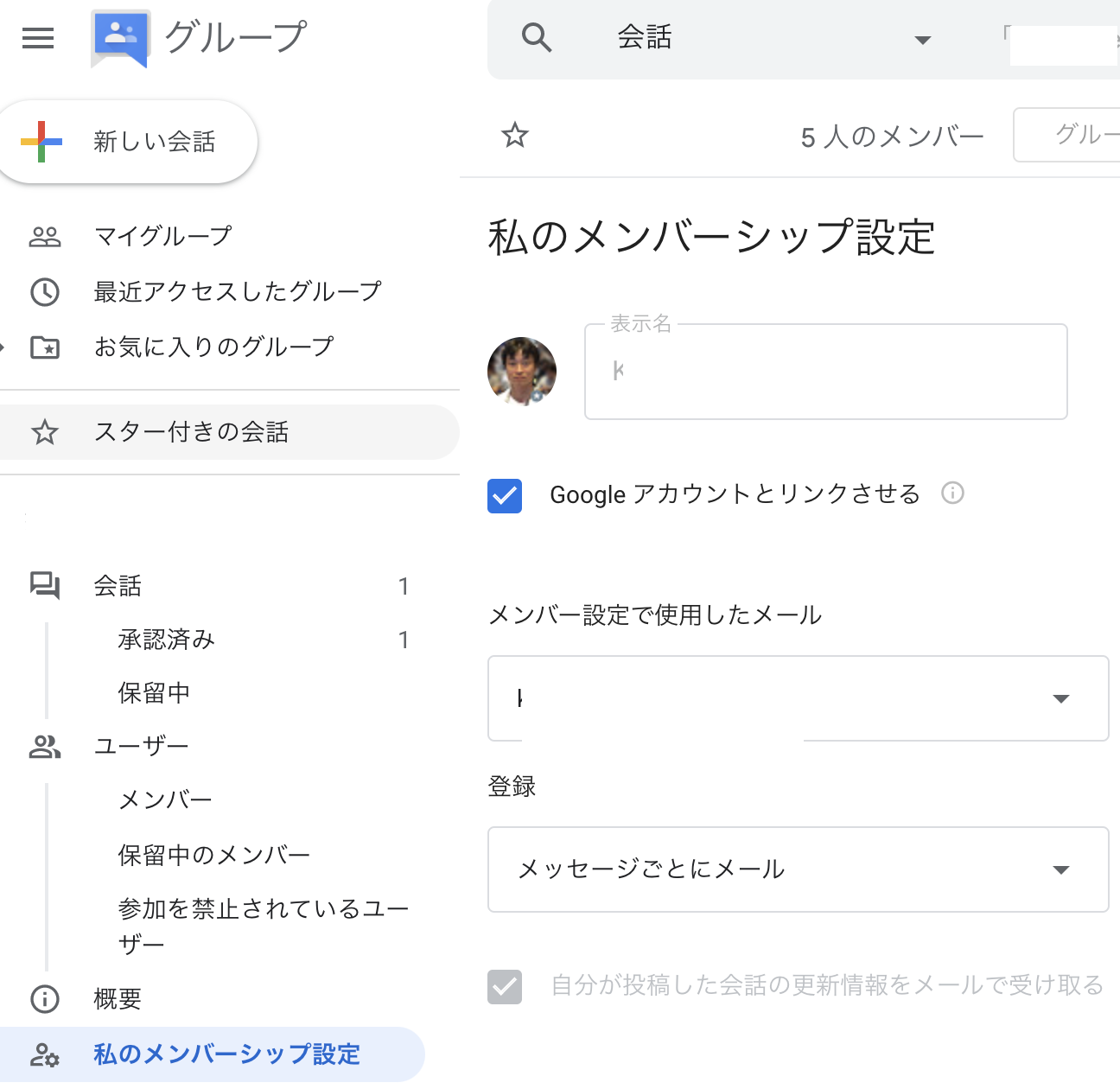Click the info icon beside 概要

(45, 999)
